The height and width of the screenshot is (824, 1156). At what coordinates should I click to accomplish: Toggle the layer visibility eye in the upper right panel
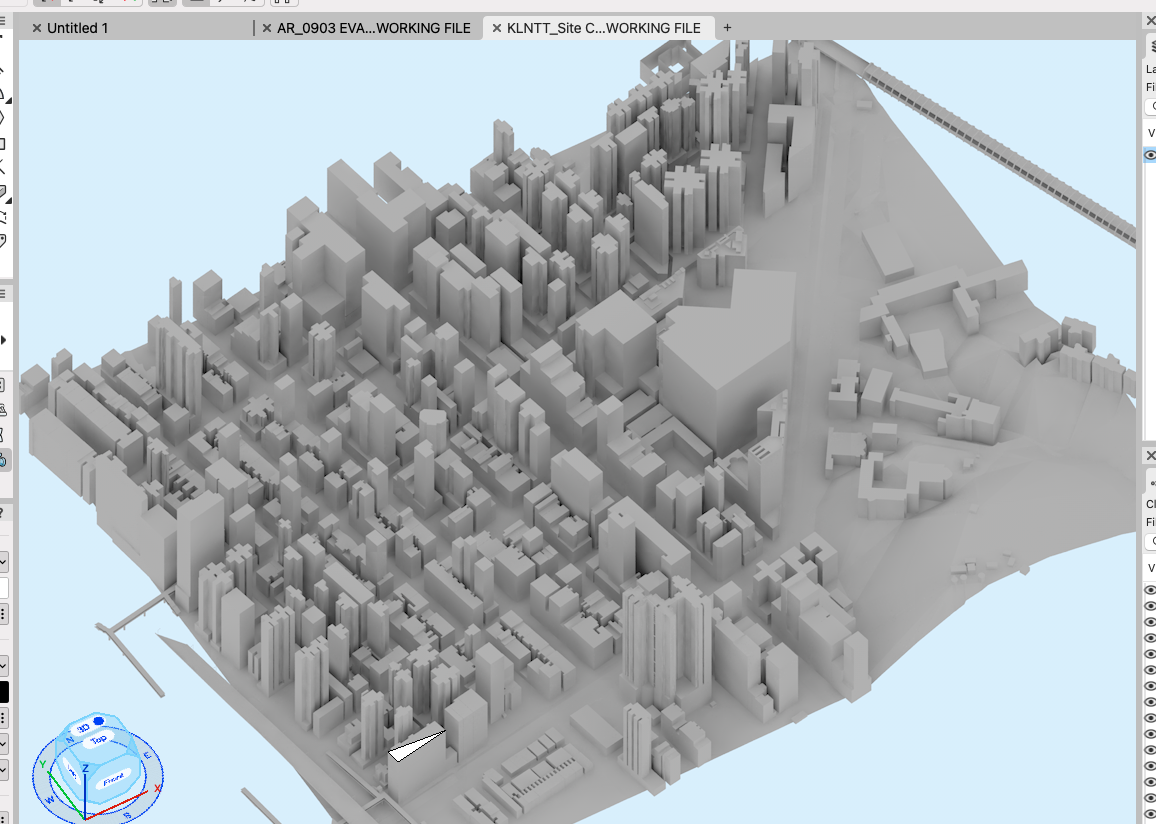1150,155
